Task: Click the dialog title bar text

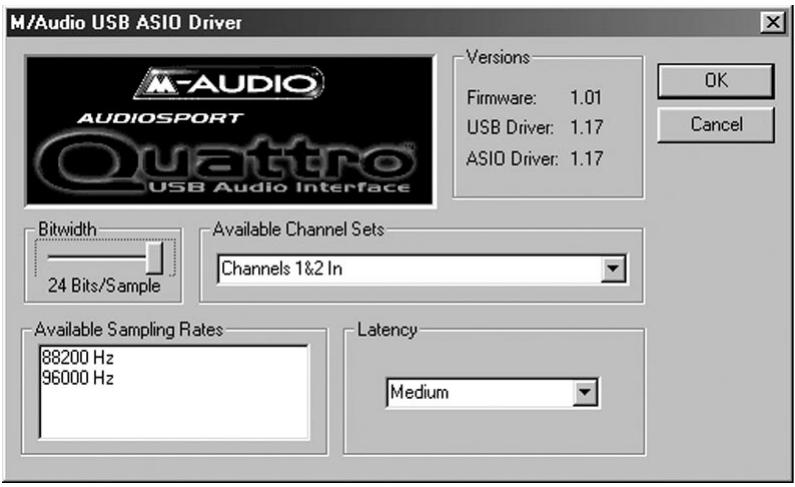Action: click(x=126, y=23)
